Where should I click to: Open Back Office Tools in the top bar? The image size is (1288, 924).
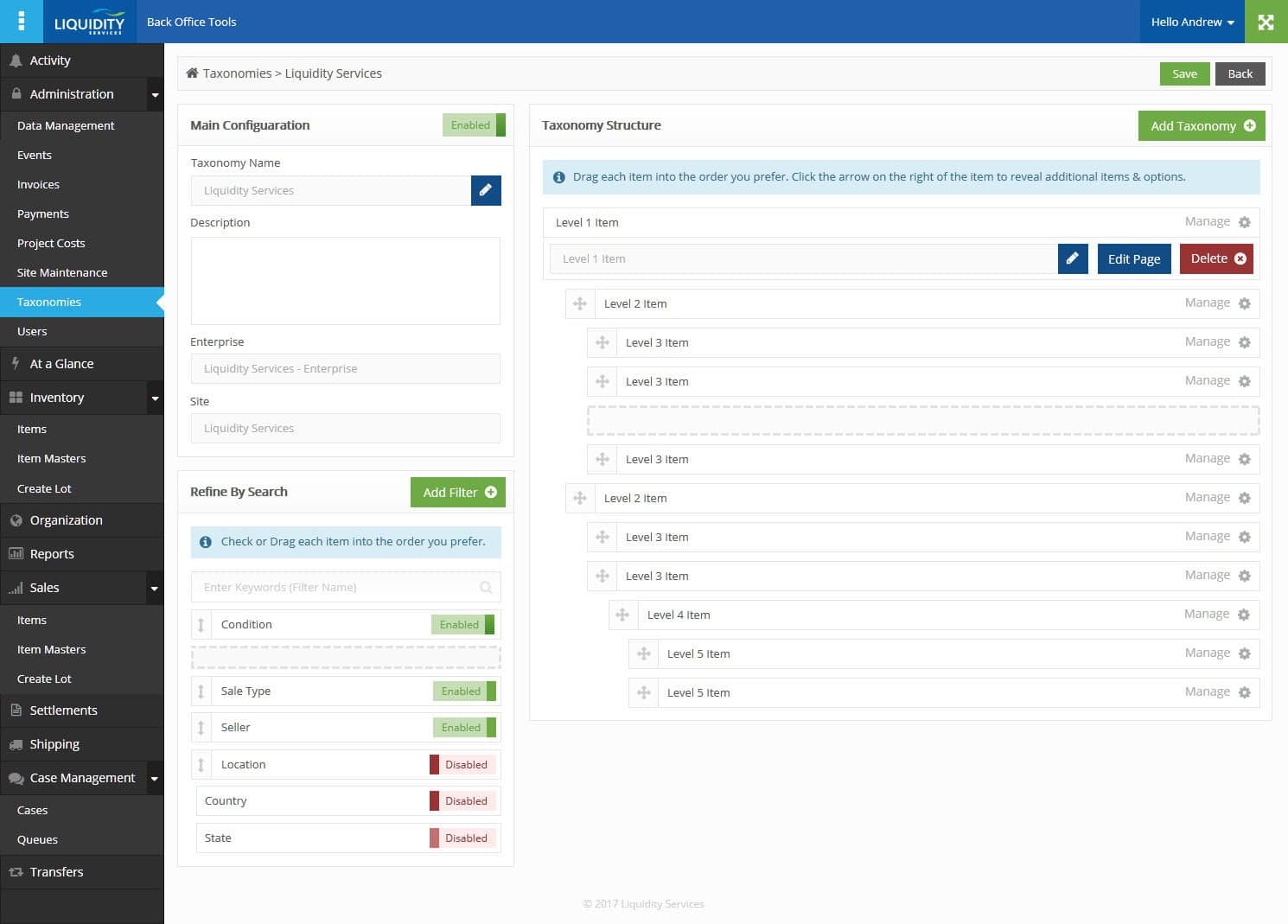coord(191,22)
